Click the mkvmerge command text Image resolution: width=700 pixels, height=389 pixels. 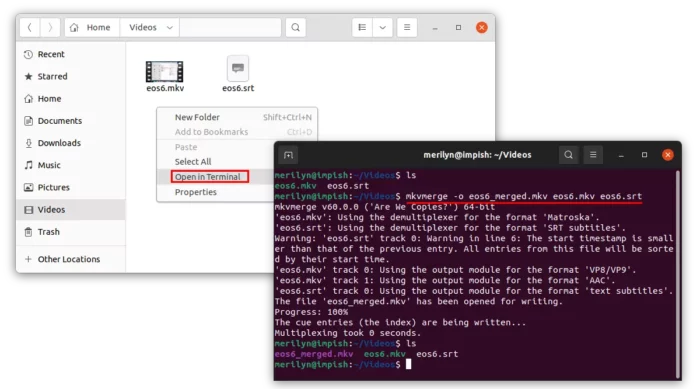point(524,196)
